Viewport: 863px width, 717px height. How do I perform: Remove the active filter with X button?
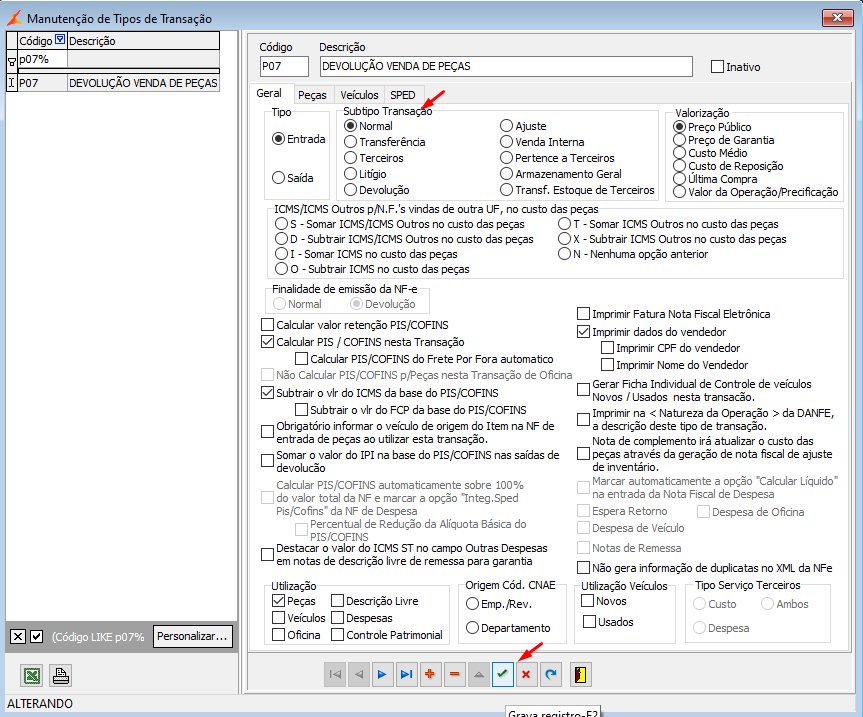[18, 637]
